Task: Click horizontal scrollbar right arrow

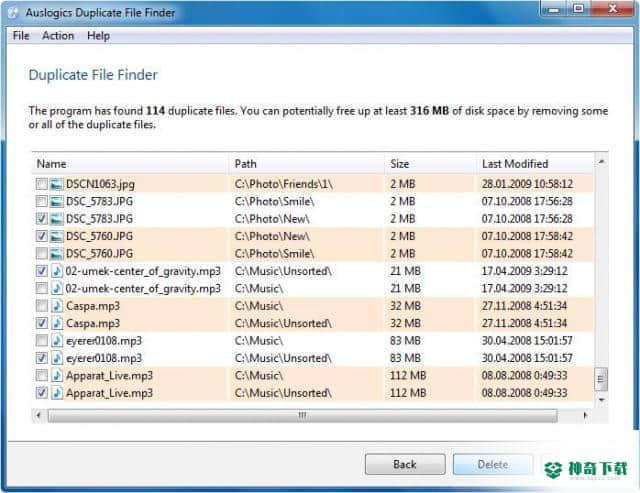Action: 585,415
